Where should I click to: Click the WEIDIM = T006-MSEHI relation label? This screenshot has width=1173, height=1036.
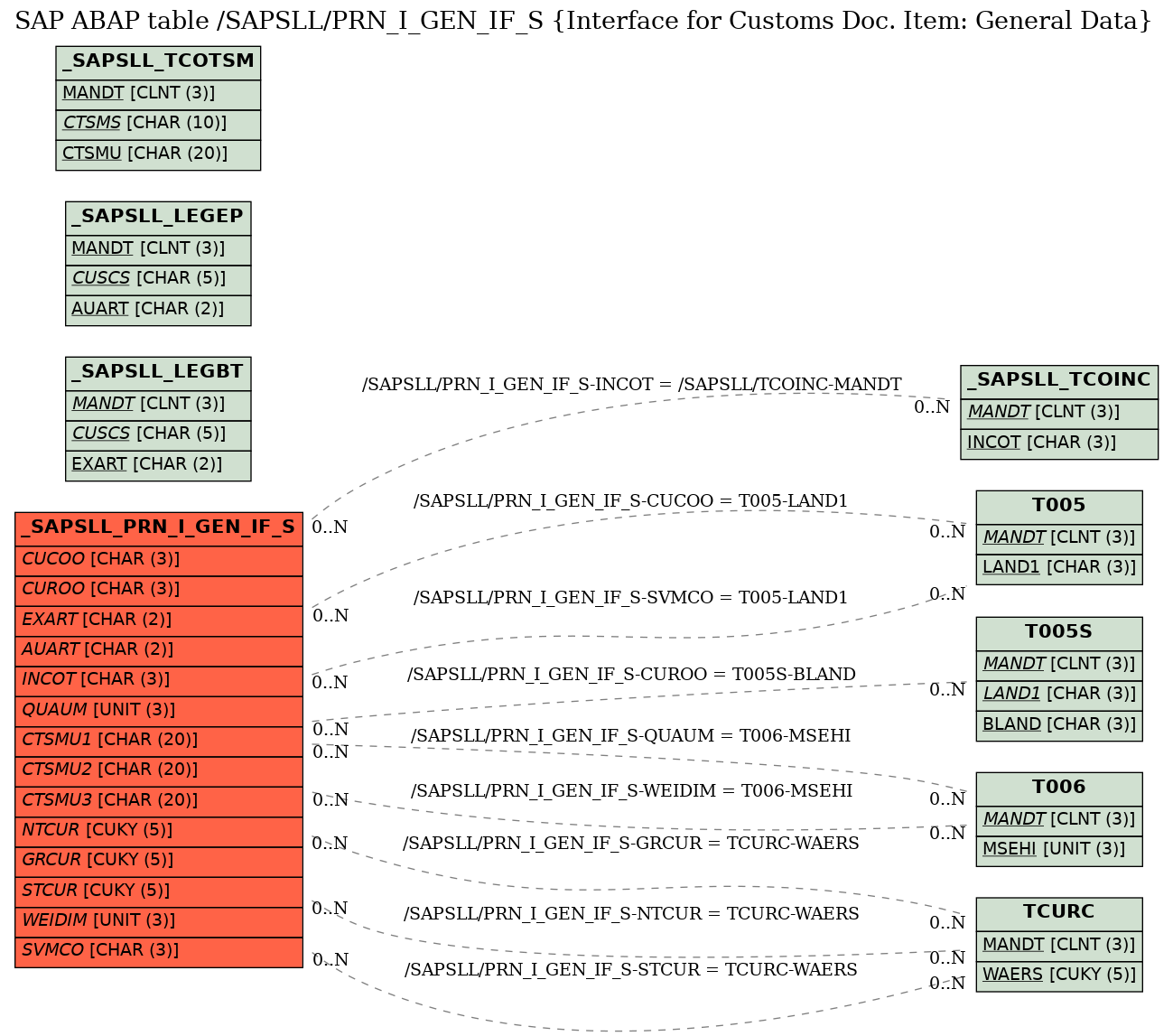pos(631,791)
